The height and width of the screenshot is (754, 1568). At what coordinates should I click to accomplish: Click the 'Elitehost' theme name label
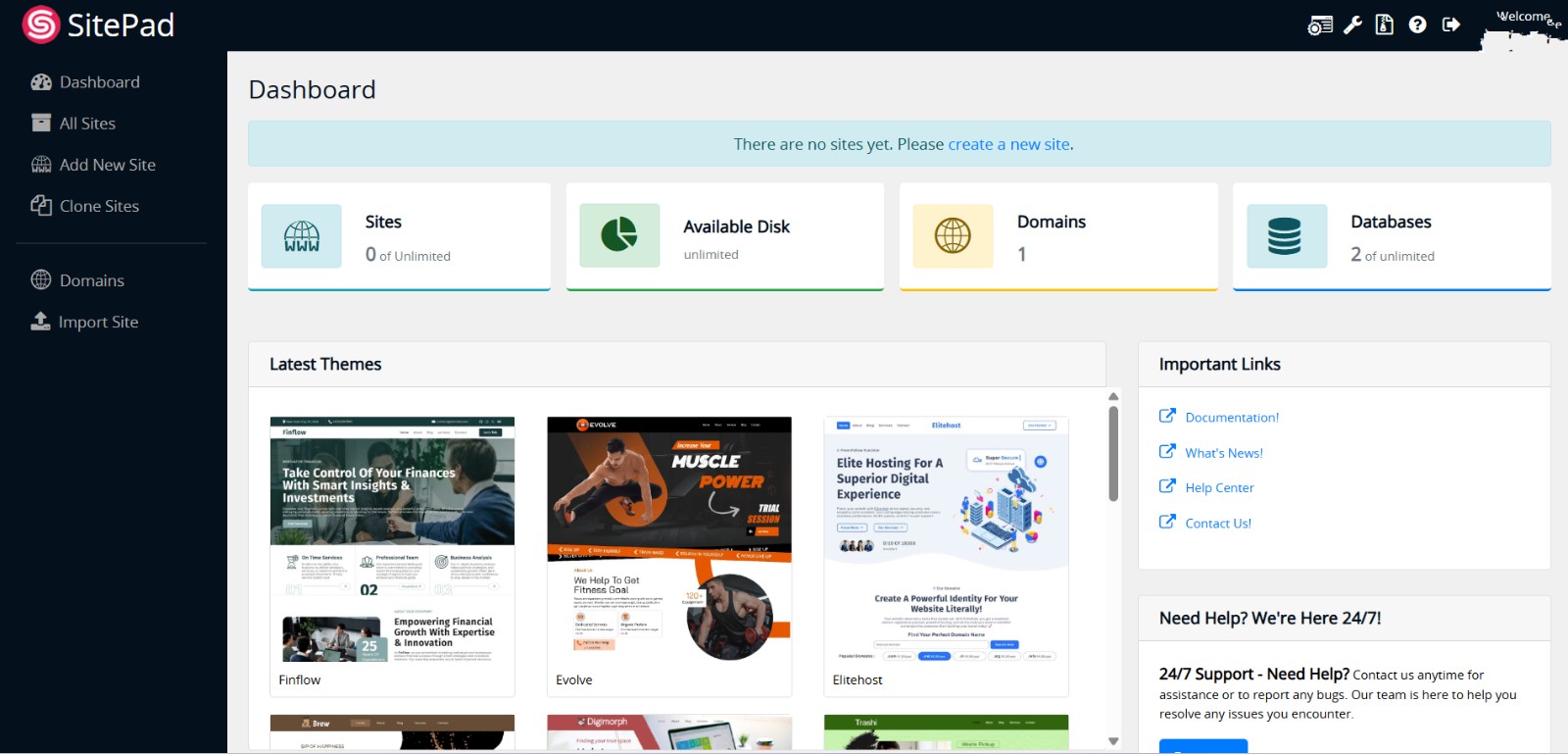[857, 679]
